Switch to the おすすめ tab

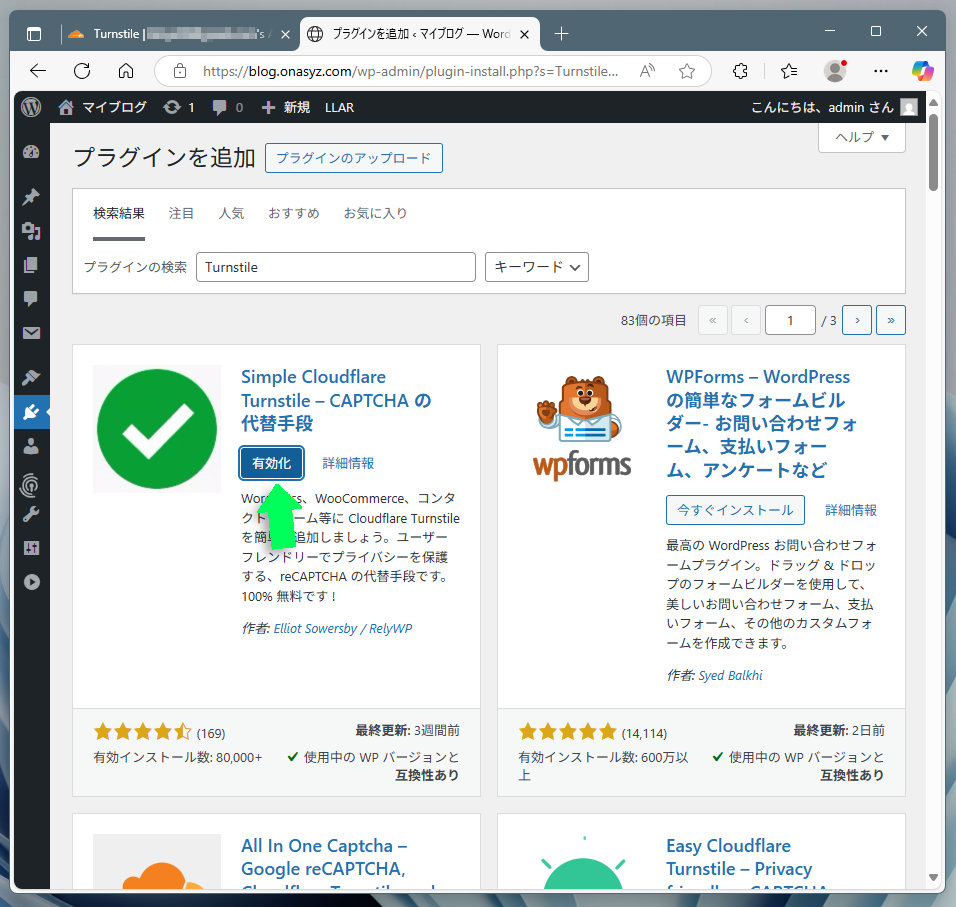[293, 213]
